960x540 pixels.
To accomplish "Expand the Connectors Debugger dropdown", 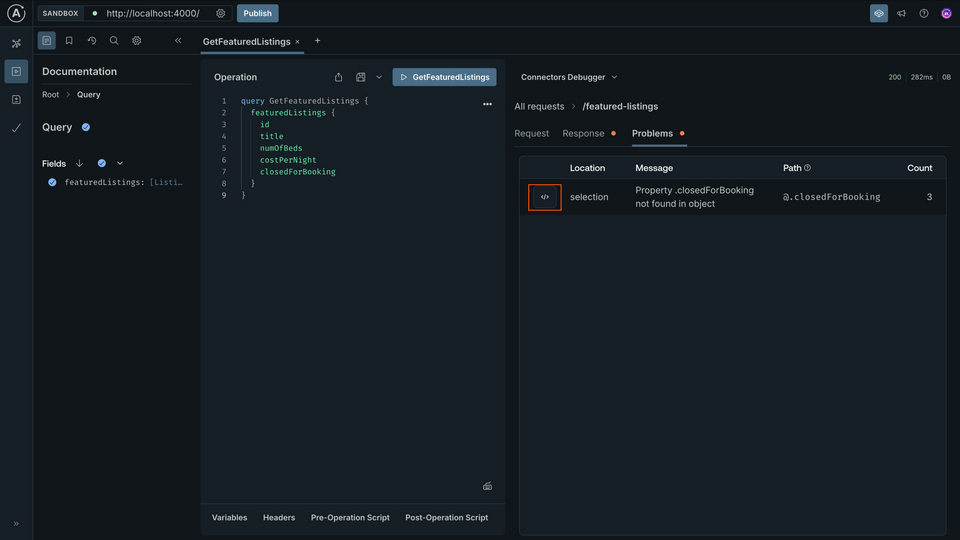I will pos(569,77).
